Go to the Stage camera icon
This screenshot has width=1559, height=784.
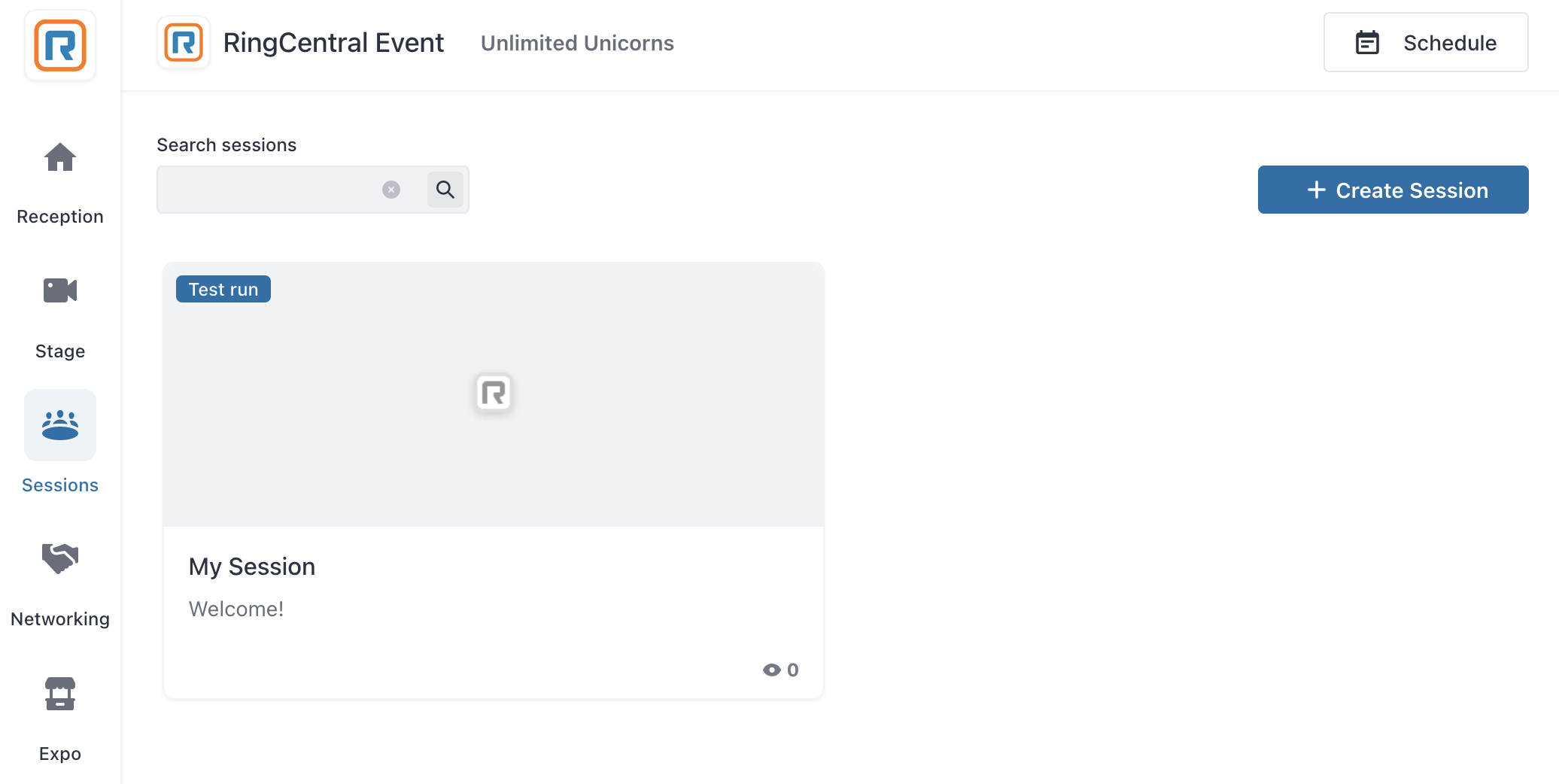(x=60, y=290)
